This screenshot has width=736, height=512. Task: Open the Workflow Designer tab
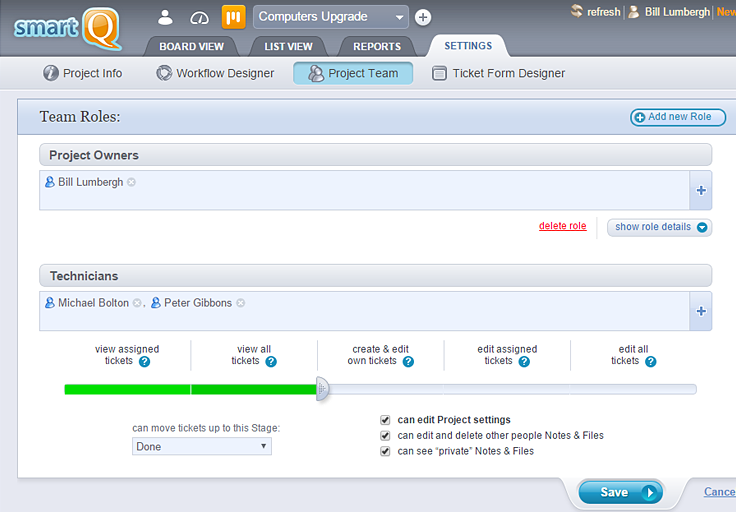pyautogui.click(x=215, y=73)
